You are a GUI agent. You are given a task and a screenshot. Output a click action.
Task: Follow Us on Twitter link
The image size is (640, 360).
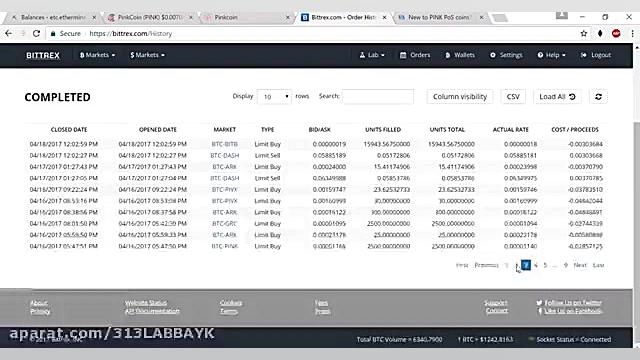click(x=569, y=303)
